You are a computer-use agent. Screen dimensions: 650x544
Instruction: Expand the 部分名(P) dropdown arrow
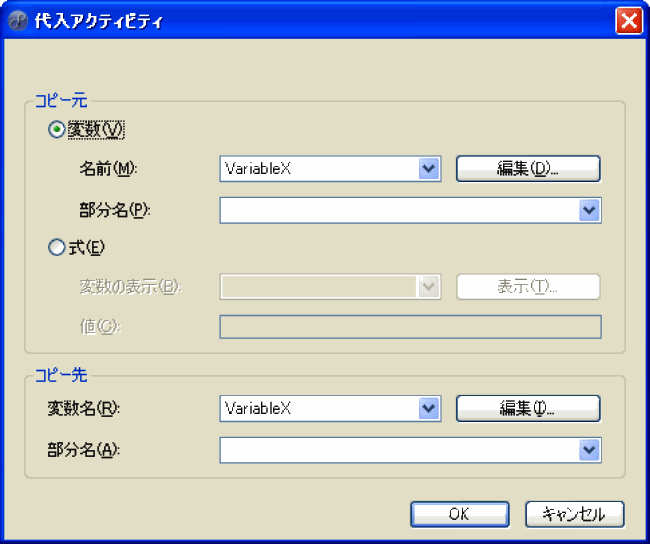pyautogui.click(x=589, y=210)
